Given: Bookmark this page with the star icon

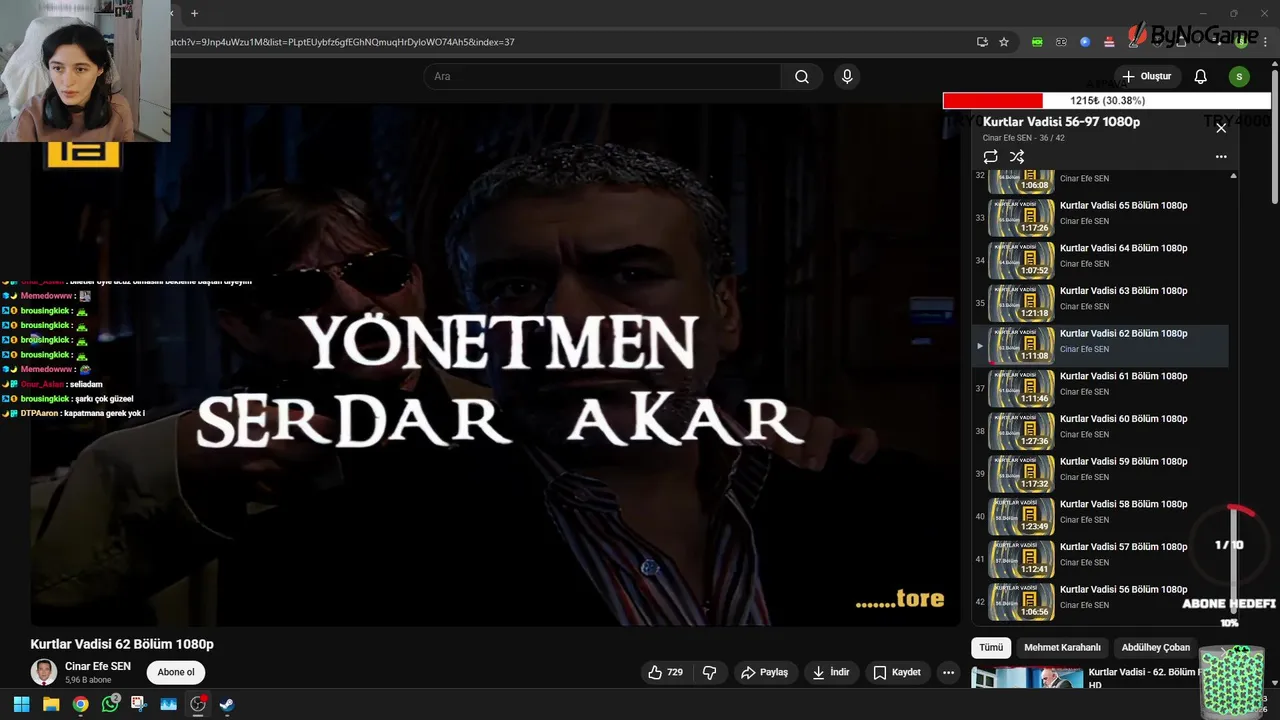Looking at the screenshot, I should point(1004,42).
